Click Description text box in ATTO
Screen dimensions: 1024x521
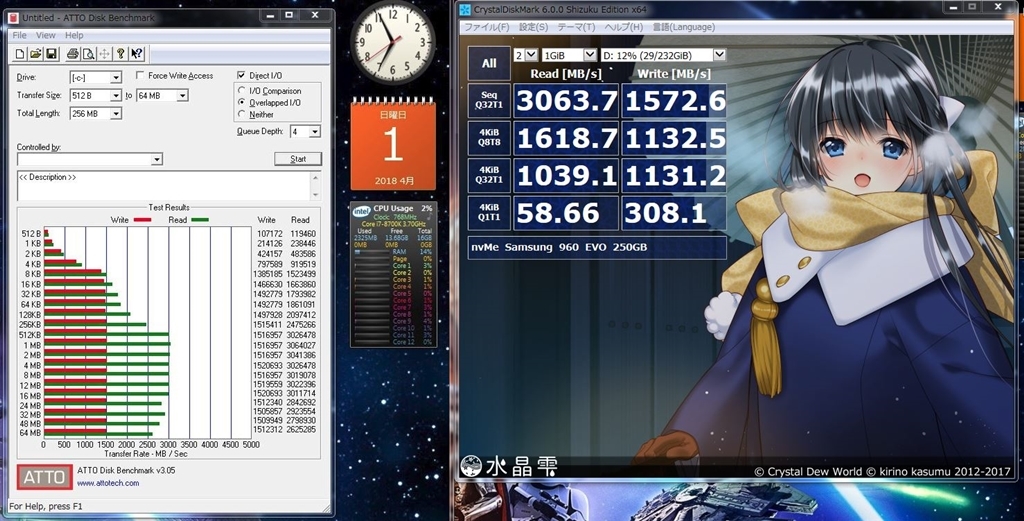163,186
